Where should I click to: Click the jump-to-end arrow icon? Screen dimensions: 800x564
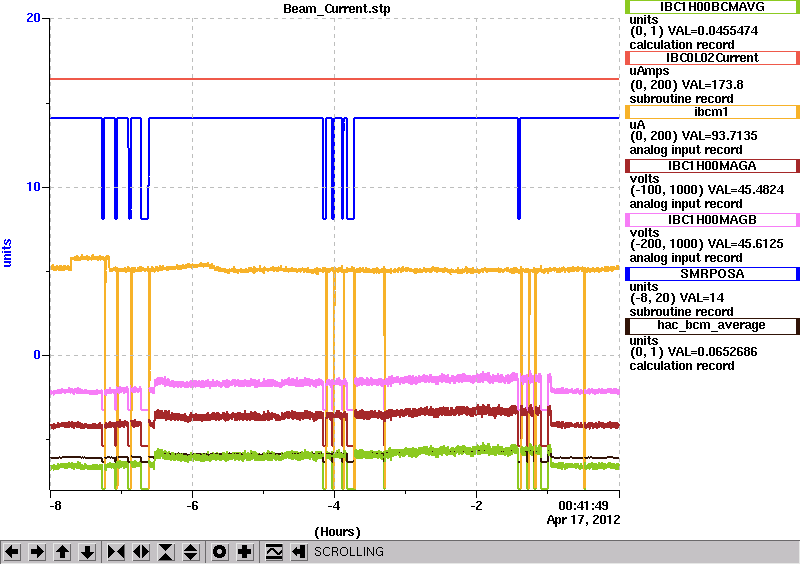click(299, 552)
